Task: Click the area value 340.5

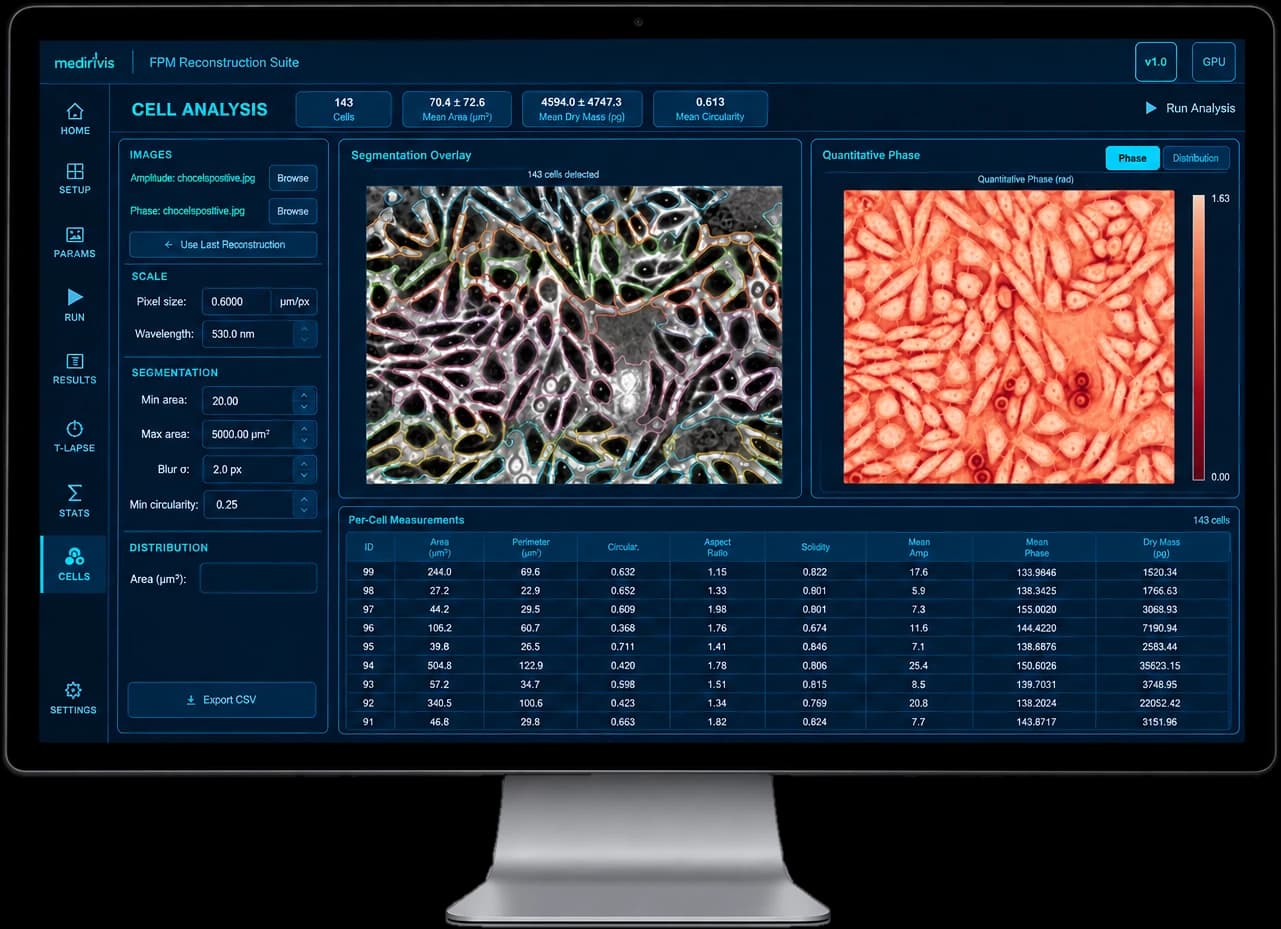Action: (439, 703)
